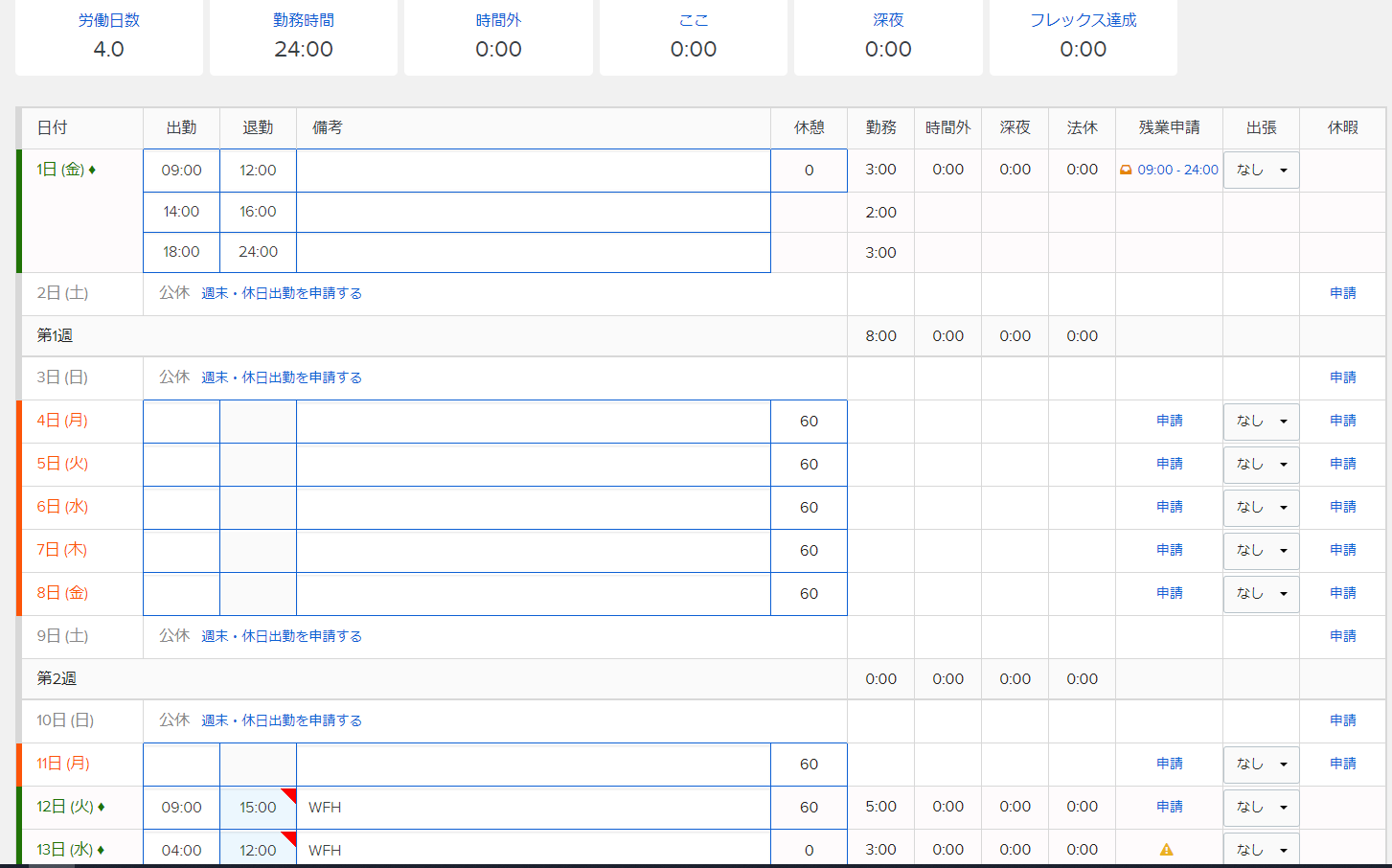Open the 出張 dropdown for 1日 (金)
The width and height of the screenshot is (1392, 868).
pyautogui.click(x=1261, y=171)
